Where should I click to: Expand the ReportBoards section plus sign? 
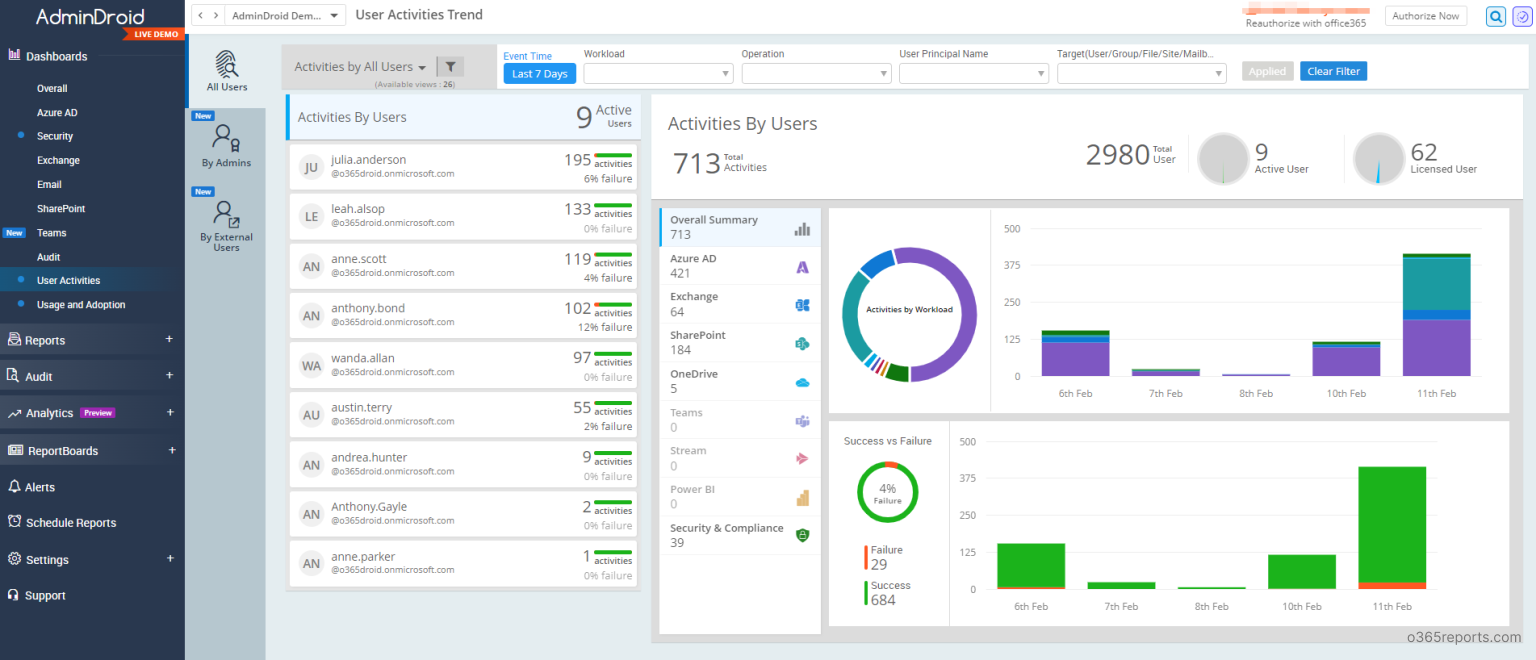pos(172,450)
